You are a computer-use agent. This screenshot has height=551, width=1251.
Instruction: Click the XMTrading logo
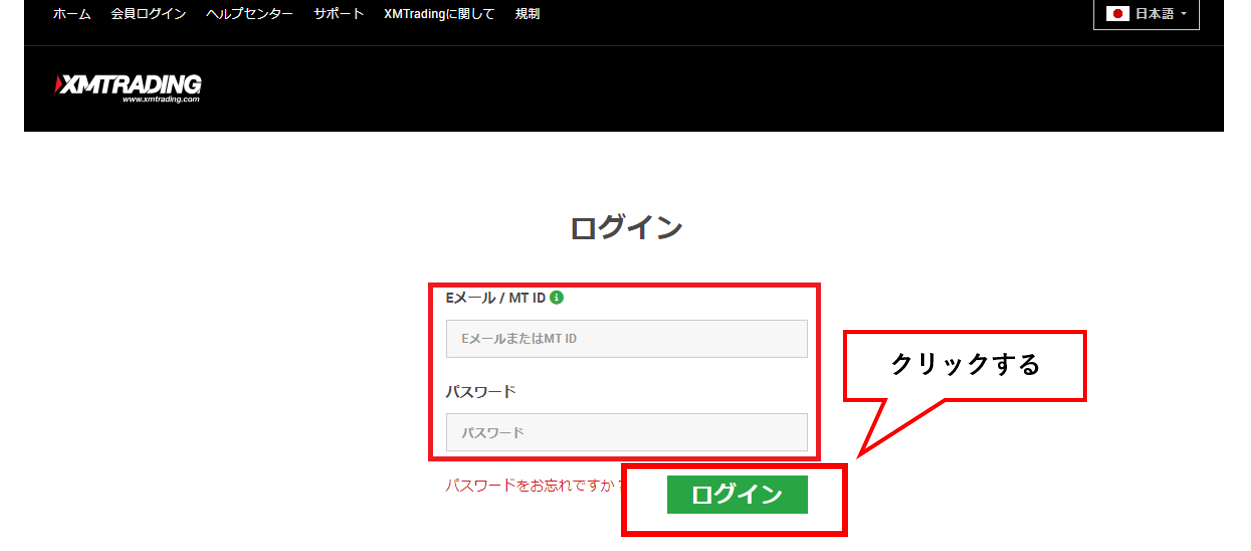[x=128, y=87]
